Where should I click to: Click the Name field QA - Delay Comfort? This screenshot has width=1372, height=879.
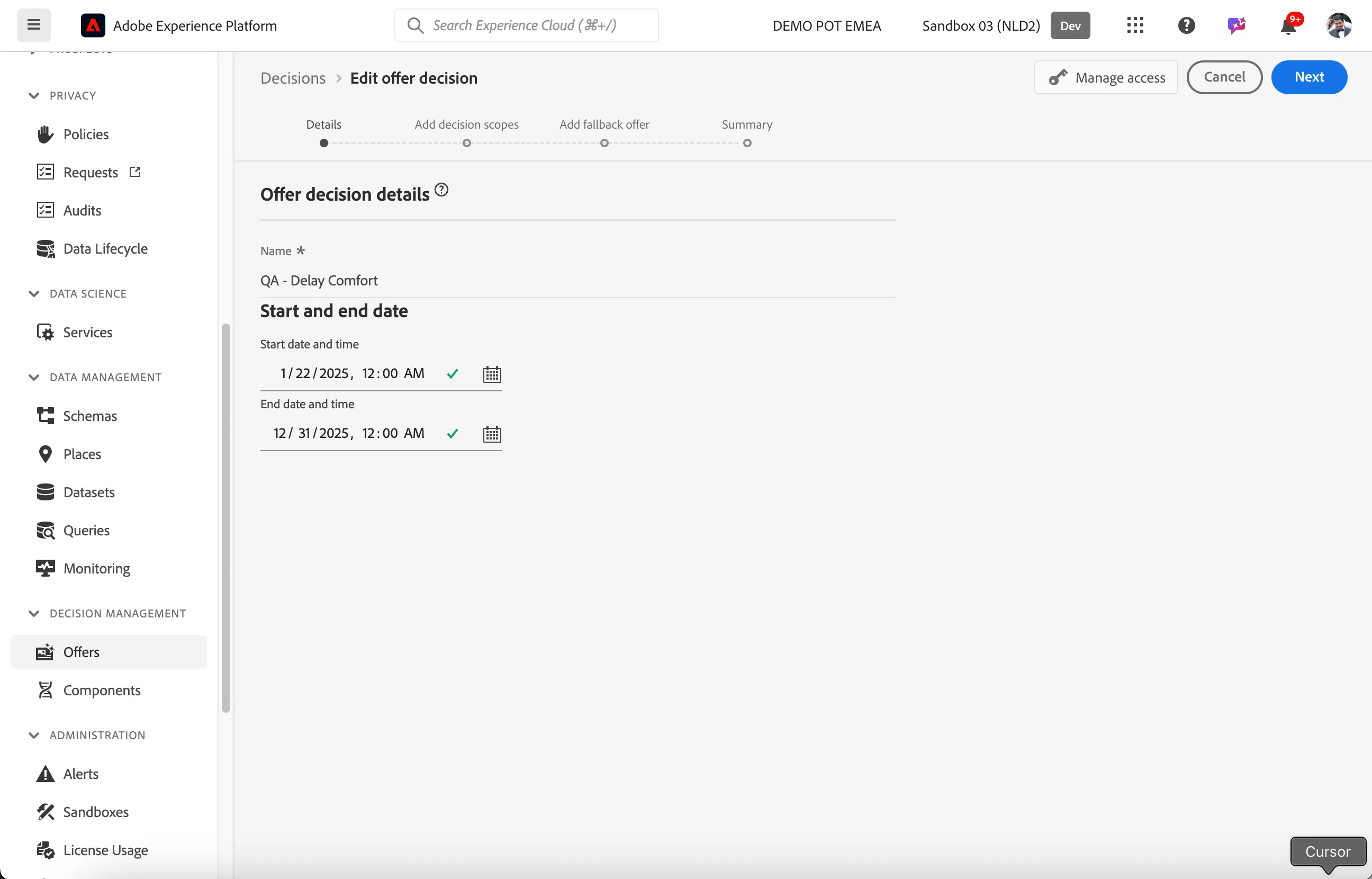577,280
